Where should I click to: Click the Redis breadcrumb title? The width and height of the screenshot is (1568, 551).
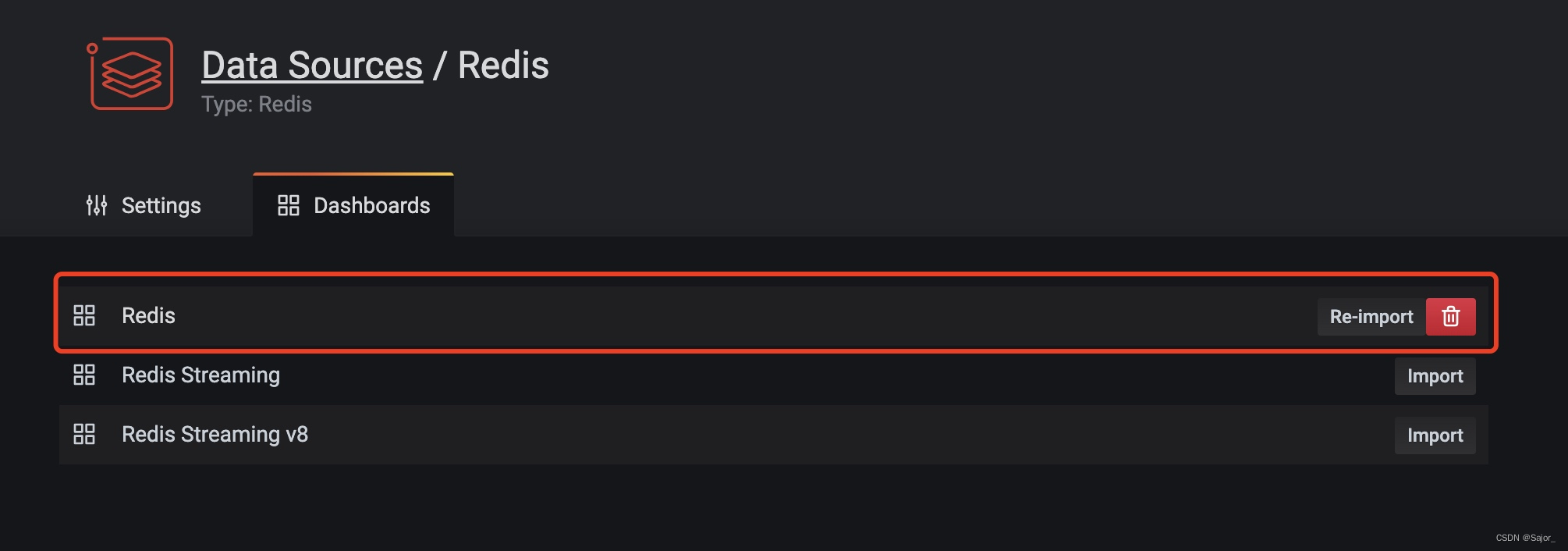pyautogui.click(x=505, y=65)
